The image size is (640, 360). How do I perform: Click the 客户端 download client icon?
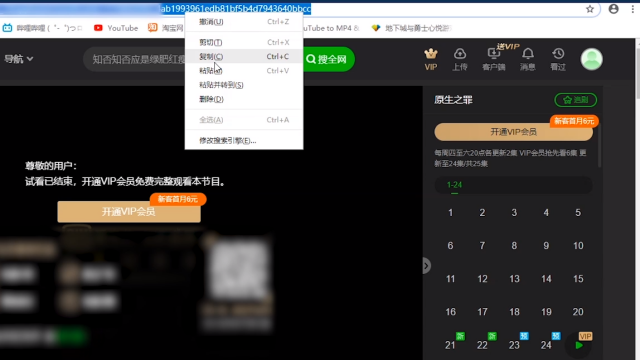click(x=493, y=59)
